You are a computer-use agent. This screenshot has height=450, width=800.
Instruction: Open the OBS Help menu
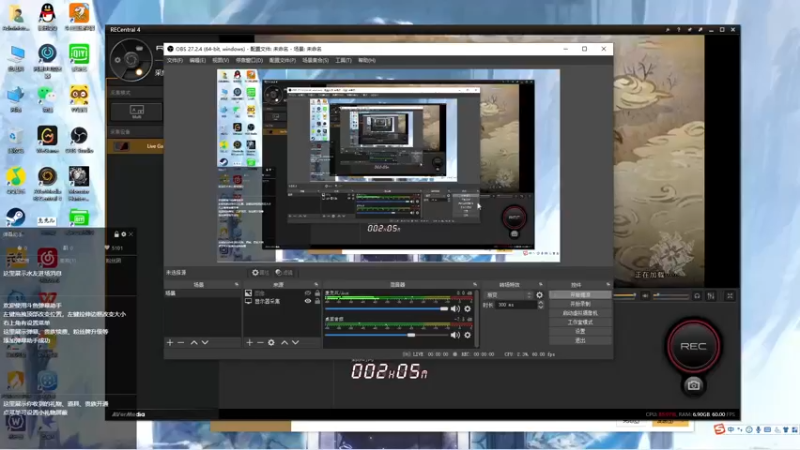click(x=367, y=60)
